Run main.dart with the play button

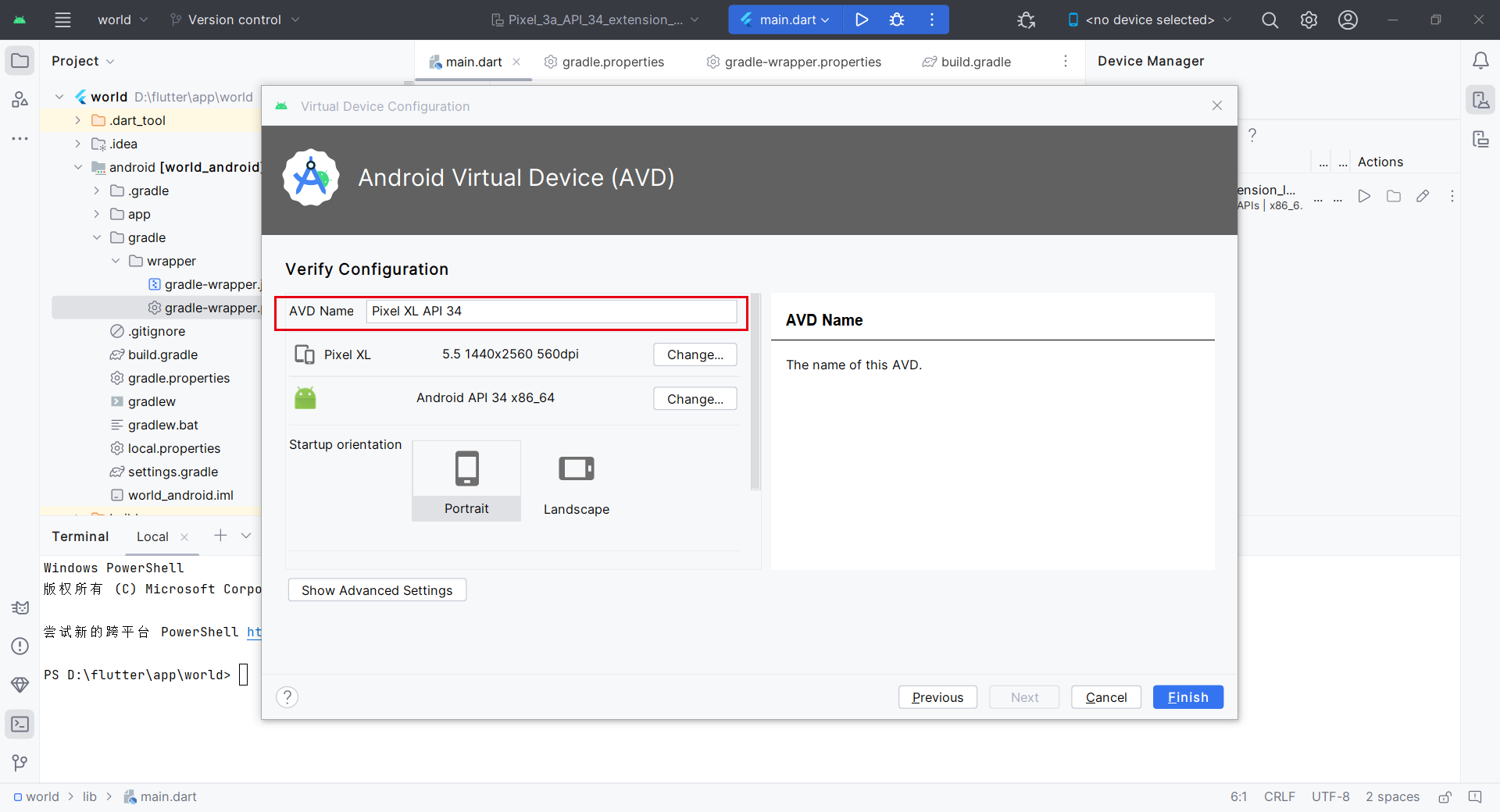coord(862,20)
